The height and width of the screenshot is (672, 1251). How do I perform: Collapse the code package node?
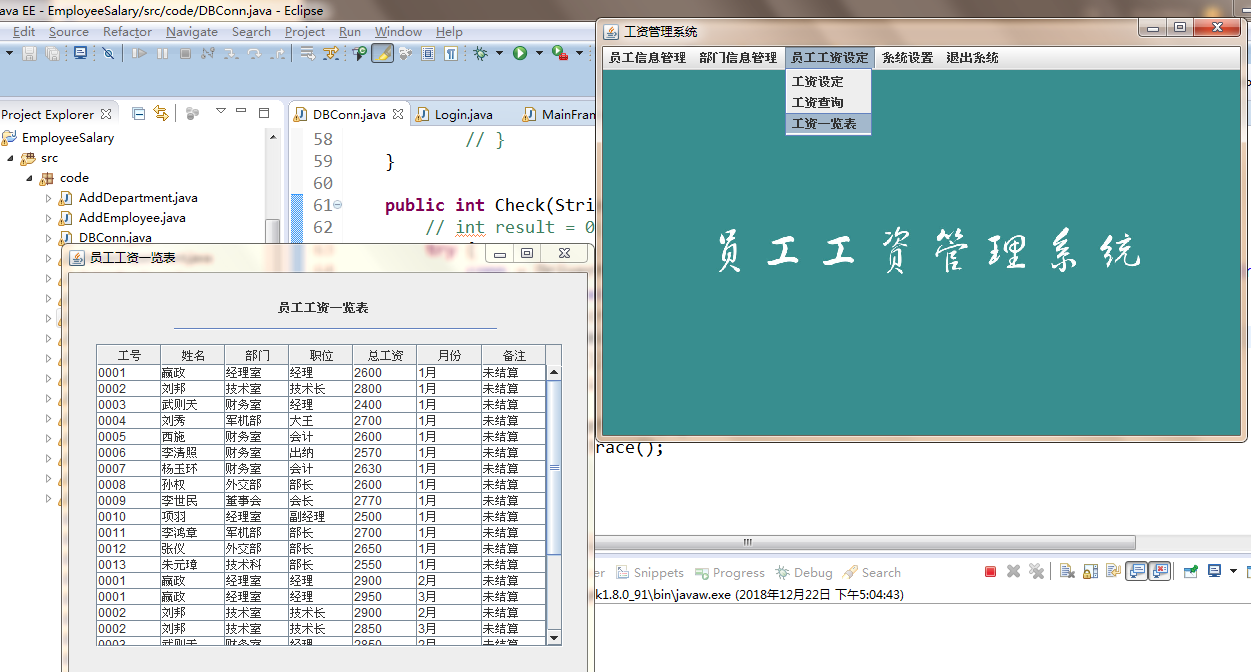pos(30,178)
